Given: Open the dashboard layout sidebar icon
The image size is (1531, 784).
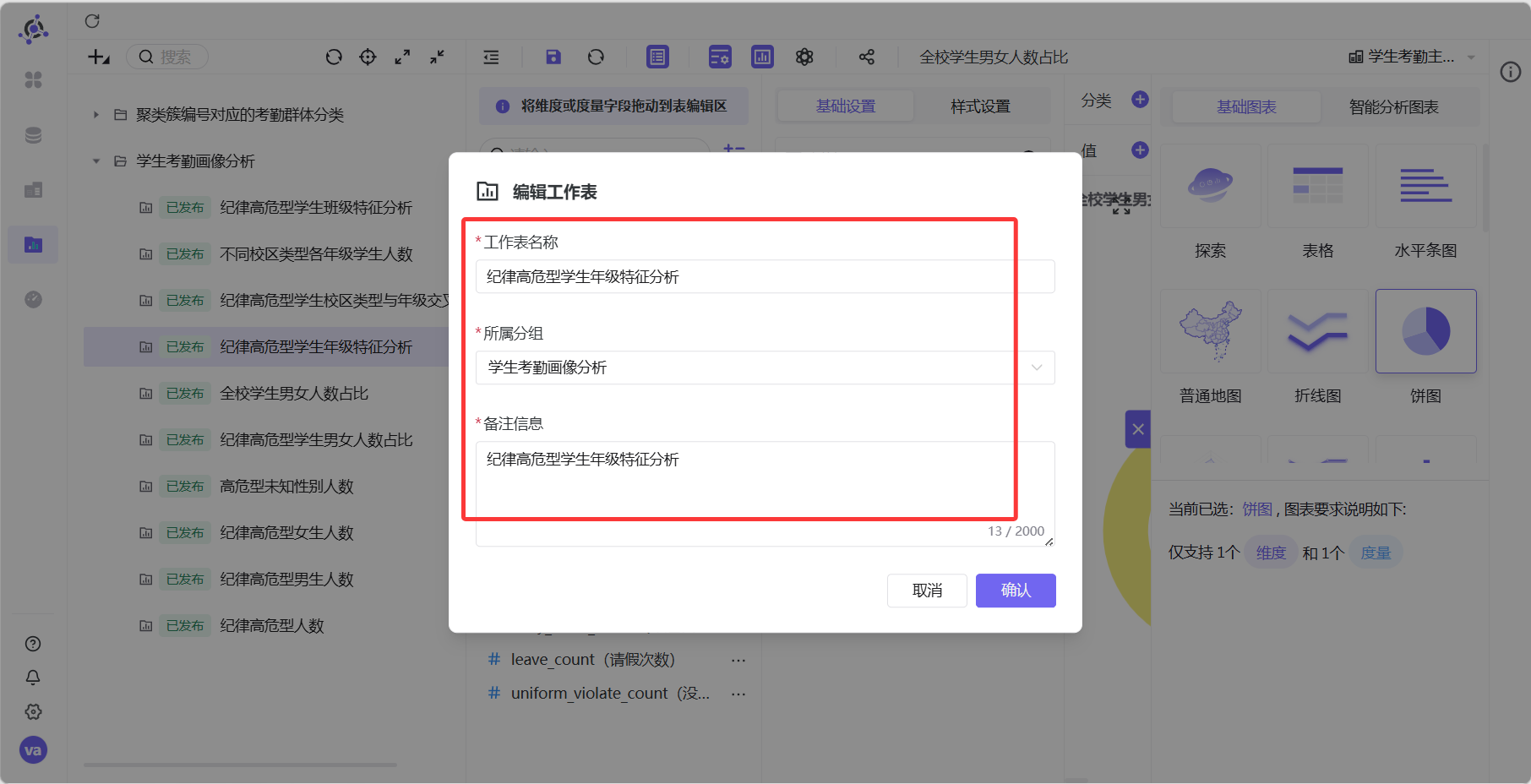Looking at the screenshot, I should [33, 190].
